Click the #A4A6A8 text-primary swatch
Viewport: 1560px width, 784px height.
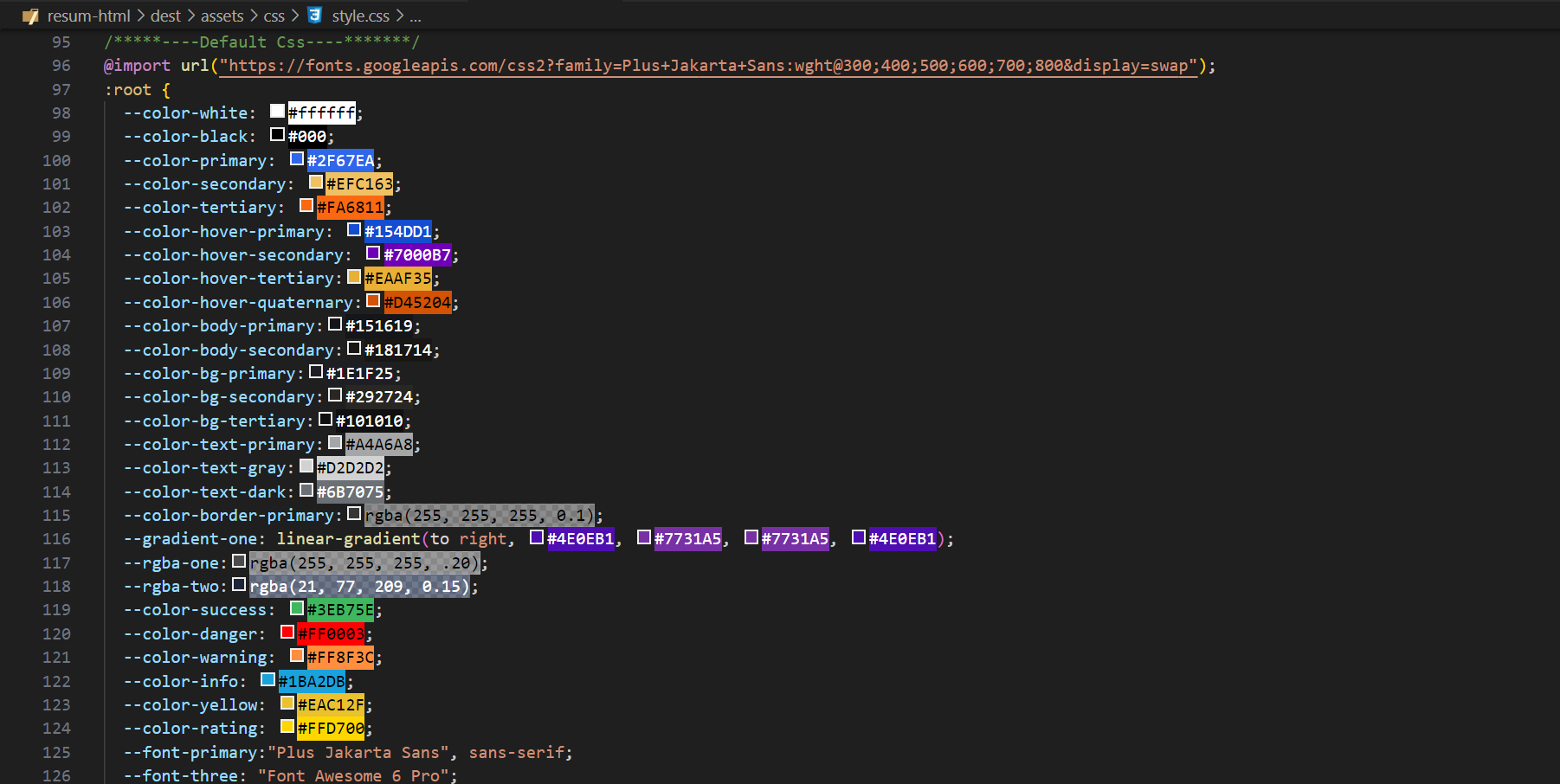pyautogui.click(x=335, y=442)
